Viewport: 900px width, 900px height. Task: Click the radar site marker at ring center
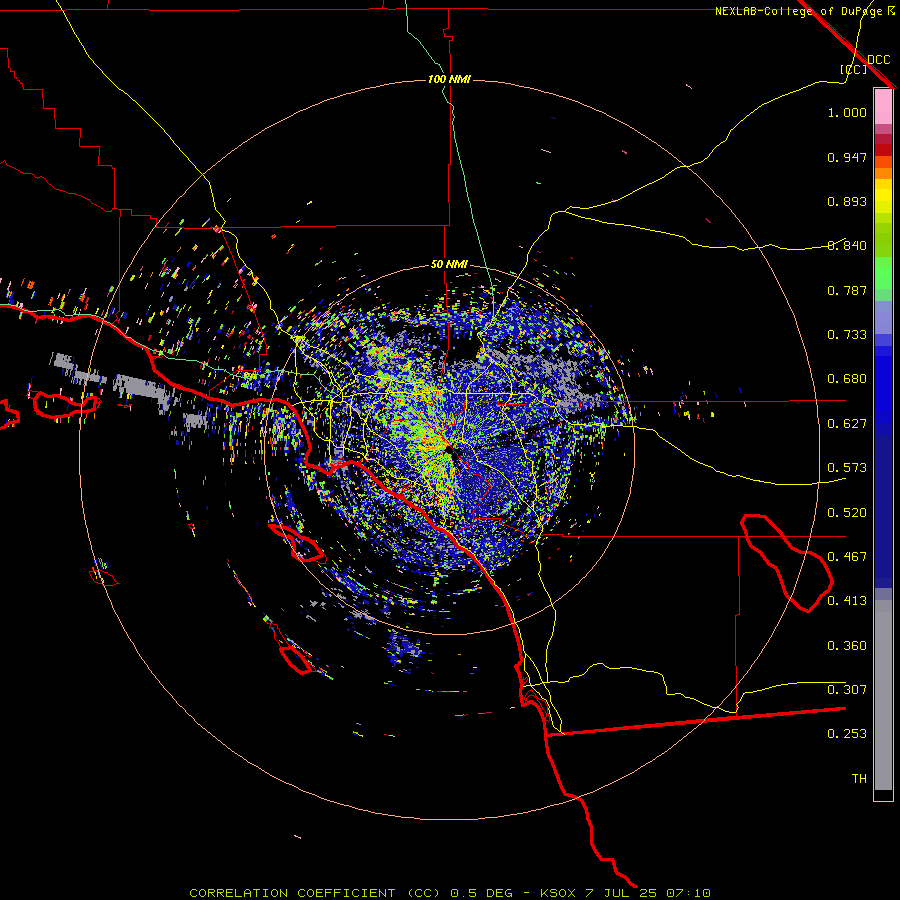[449, 451]
